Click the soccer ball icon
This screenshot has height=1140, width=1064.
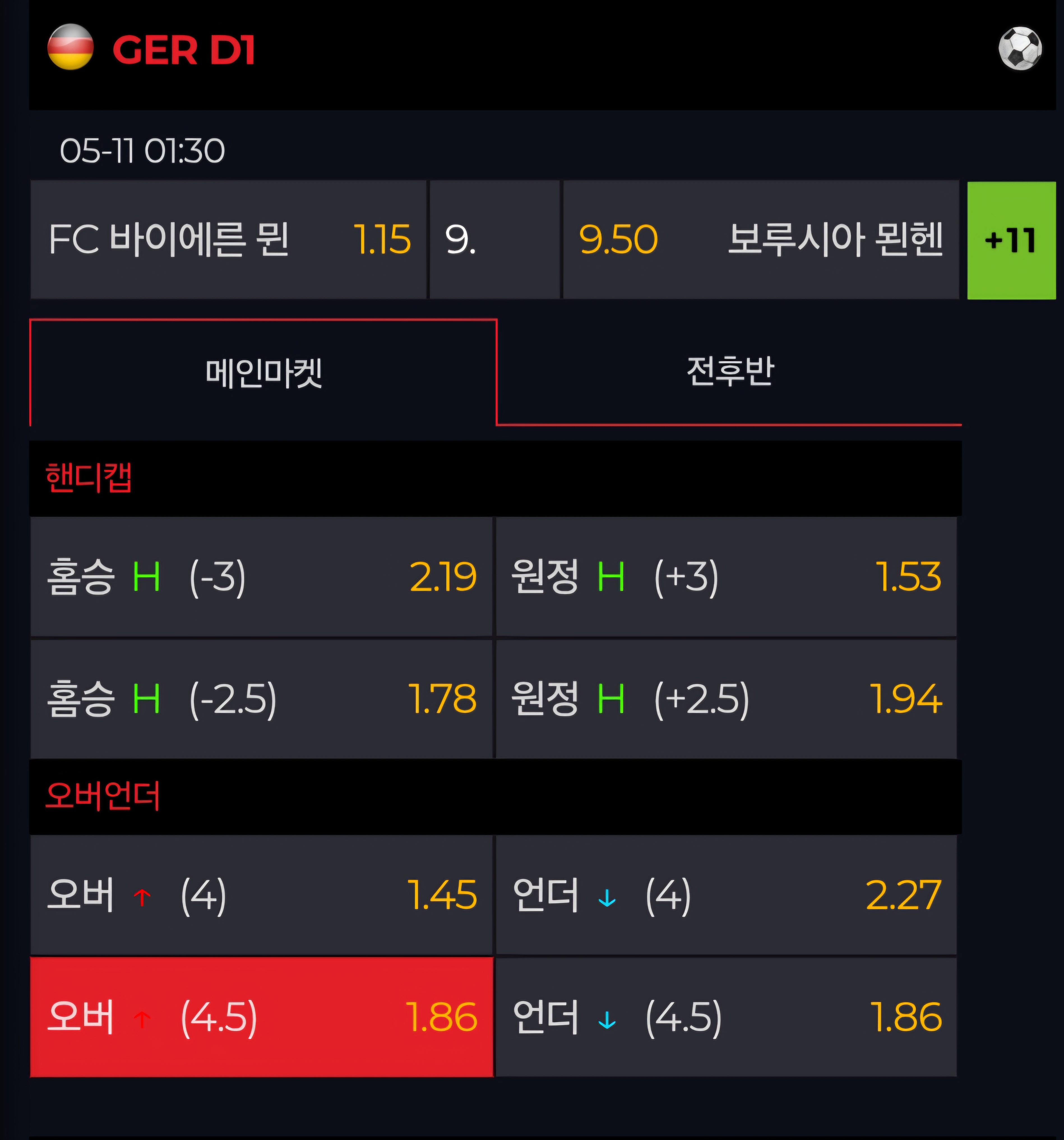click(1020, 48)
